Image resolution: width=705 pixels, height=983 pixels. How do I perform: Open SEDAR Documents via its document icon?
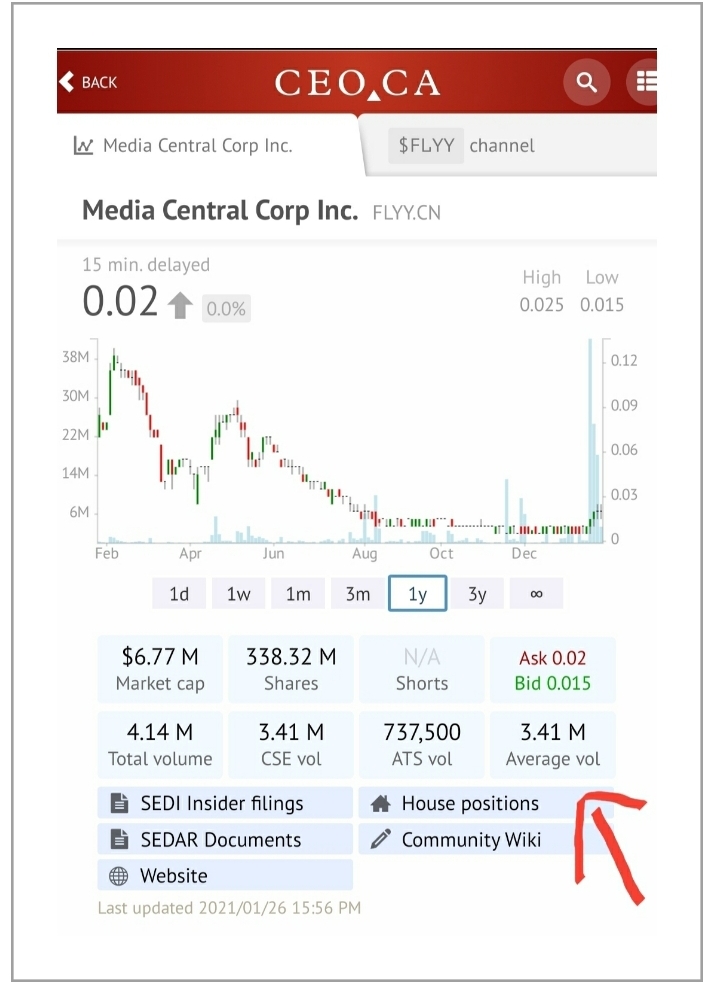pos(119,839)
